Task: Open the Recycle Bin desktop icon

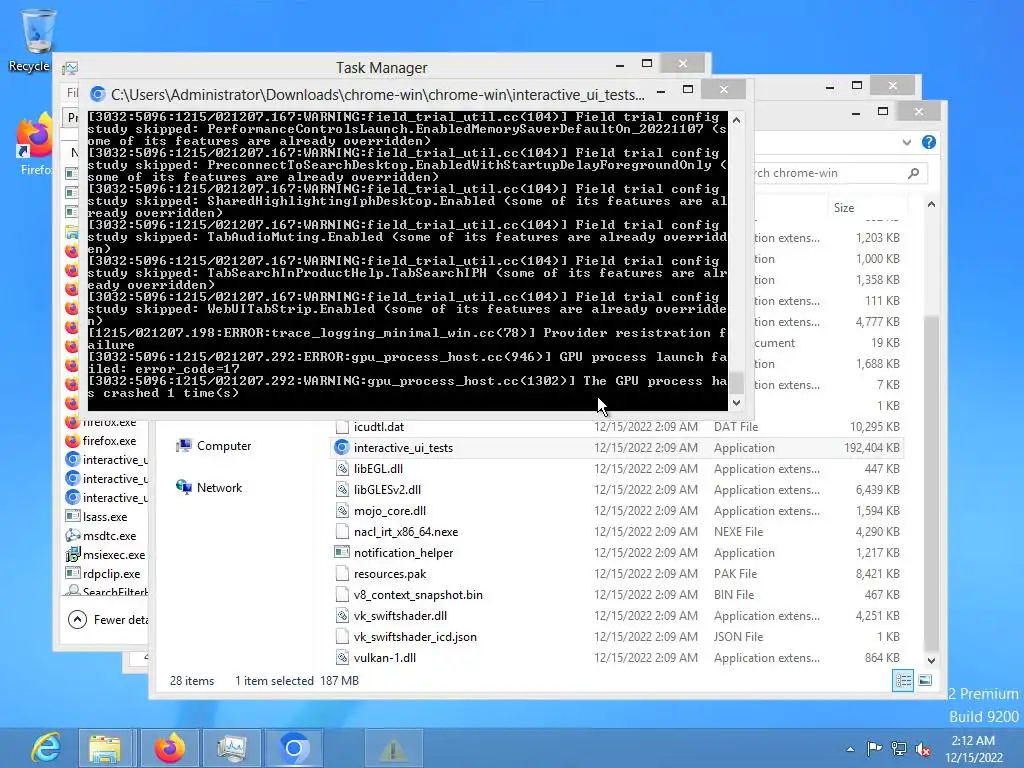Action: [x=37, y=40]
